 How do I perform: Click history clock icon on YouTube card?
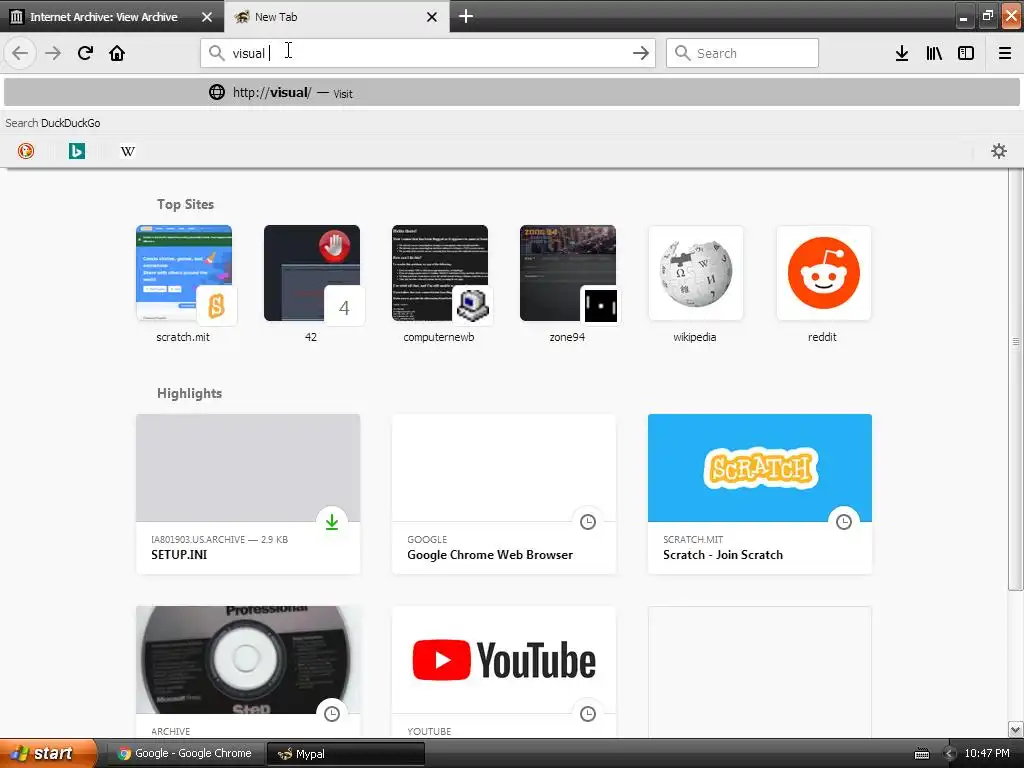pyautogui.click(x=588, y=714)
